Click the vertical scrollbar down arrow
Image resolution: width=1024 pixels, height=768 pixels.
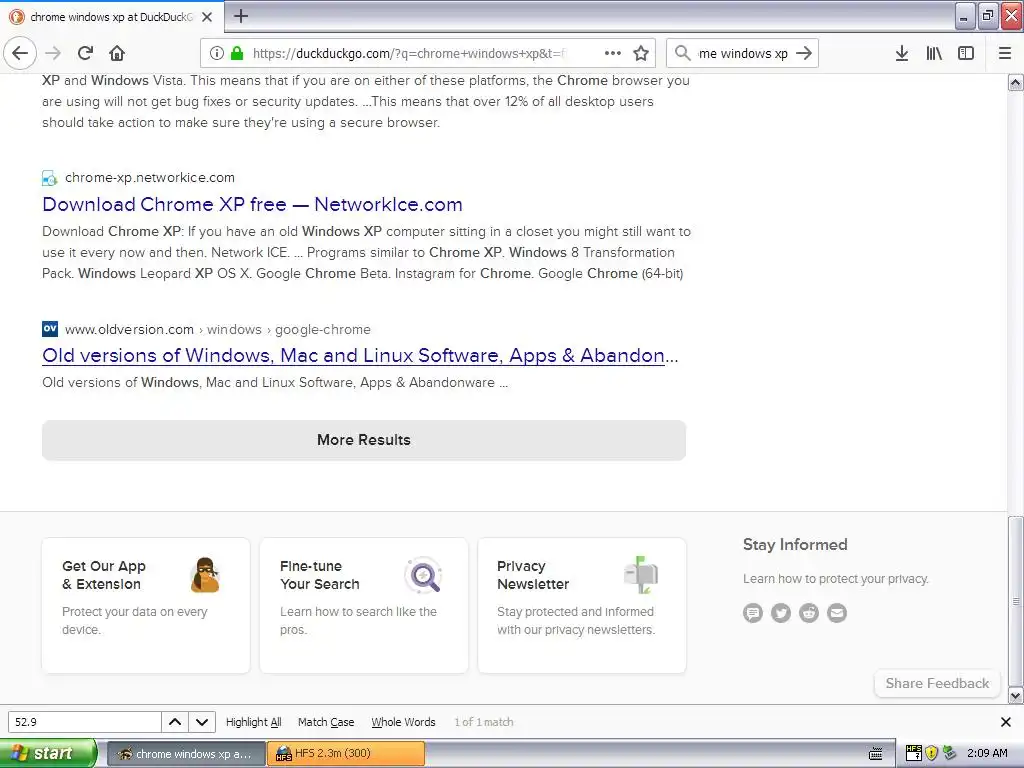[1016, 696]
